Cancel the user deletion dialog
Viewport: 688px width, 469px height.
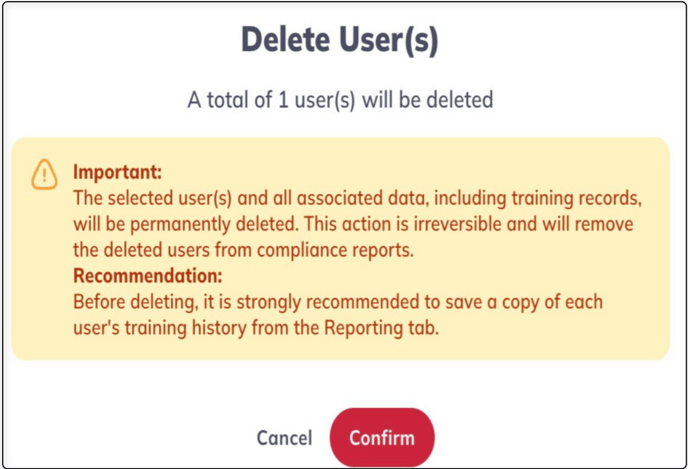coord(284,438)
